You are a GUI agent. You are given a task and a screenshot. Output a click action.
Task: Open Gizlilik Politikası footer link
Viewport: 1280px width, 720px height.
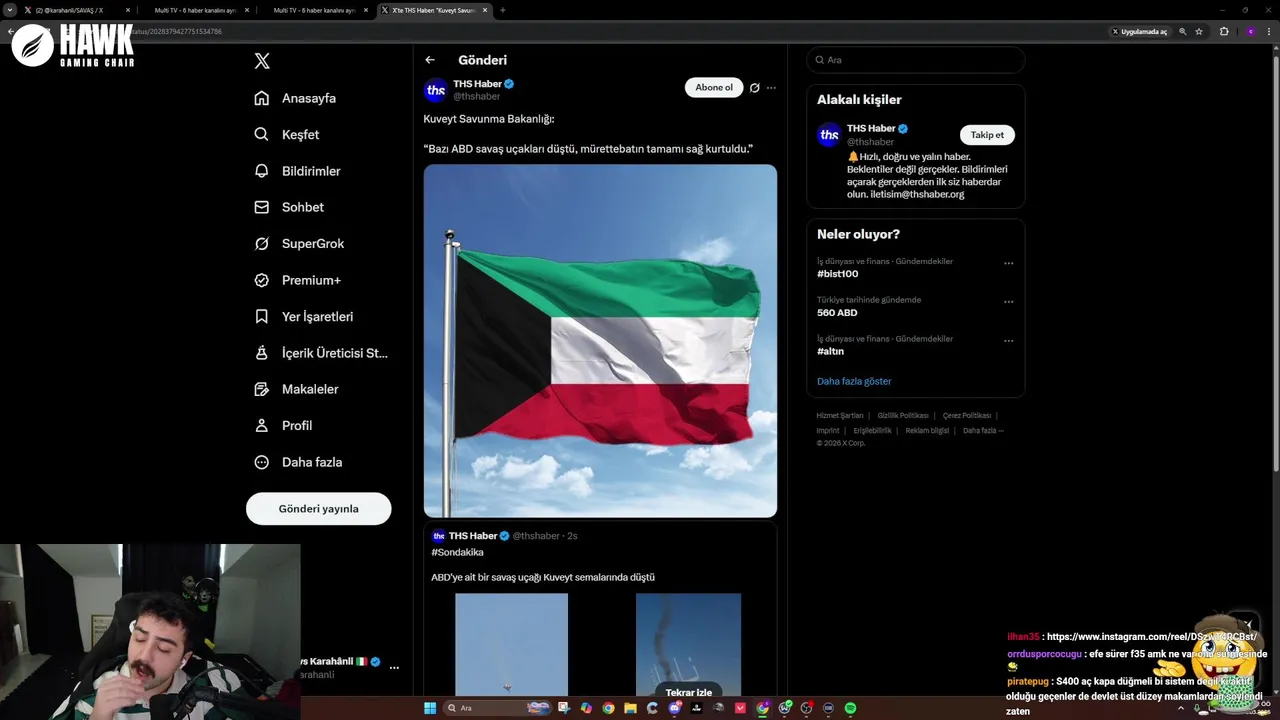(903, 415)
